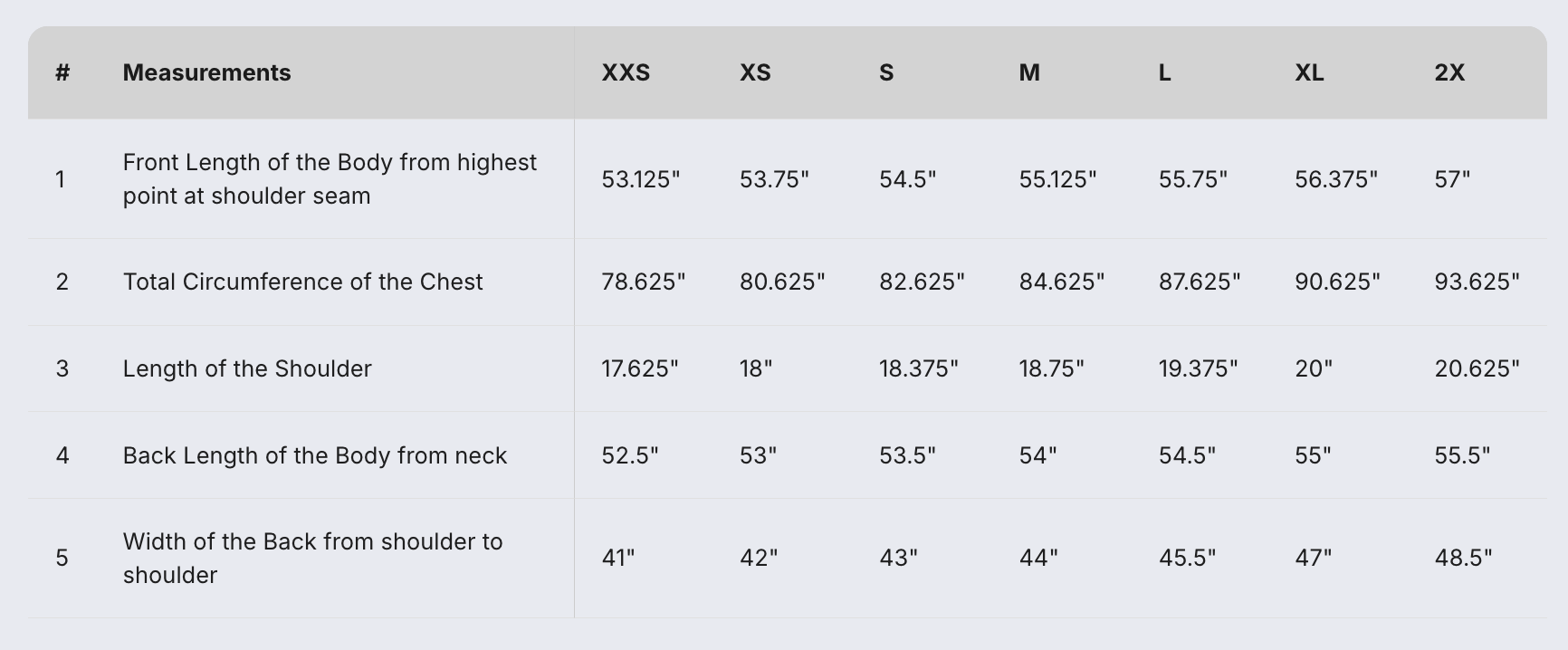Select the 17.625" shoulder value for XXS
Image resolution: width=1568 pixels, height=650 pixels.
click(x=639, y=368)
